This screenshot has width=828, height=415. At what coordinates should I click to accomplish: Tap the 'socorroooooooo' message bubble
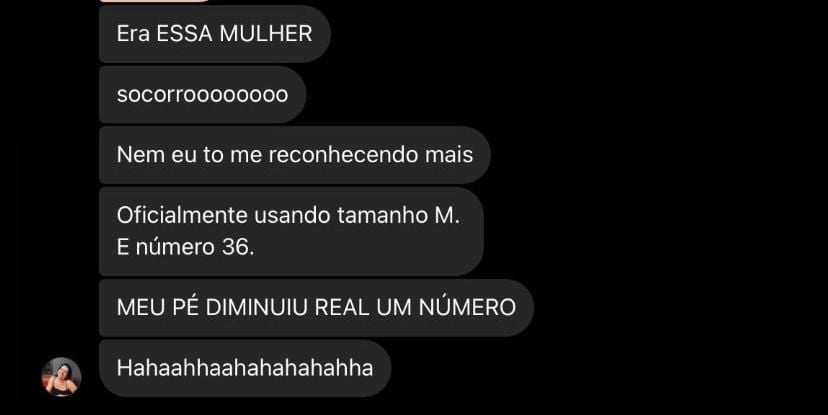coord(202,95)
